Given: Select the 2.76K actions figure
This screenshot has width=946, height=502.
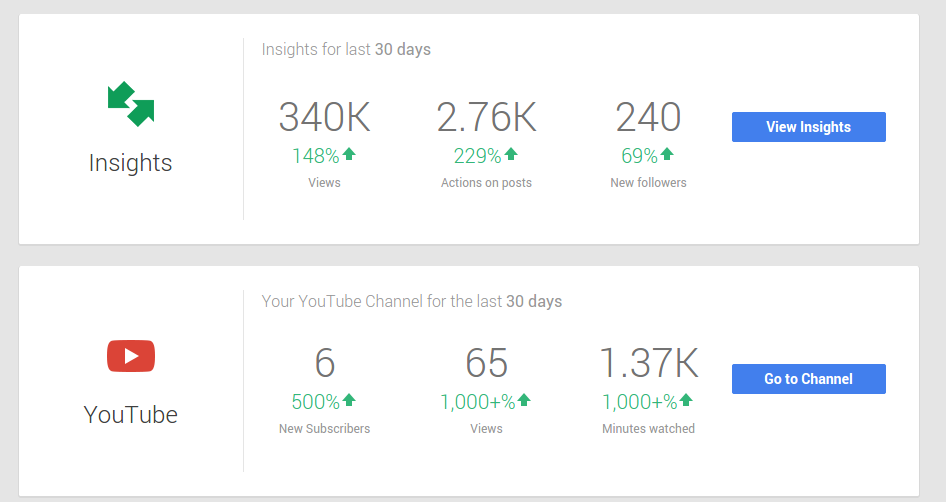Looking at the screenshot, I should [x=486, y=117].
